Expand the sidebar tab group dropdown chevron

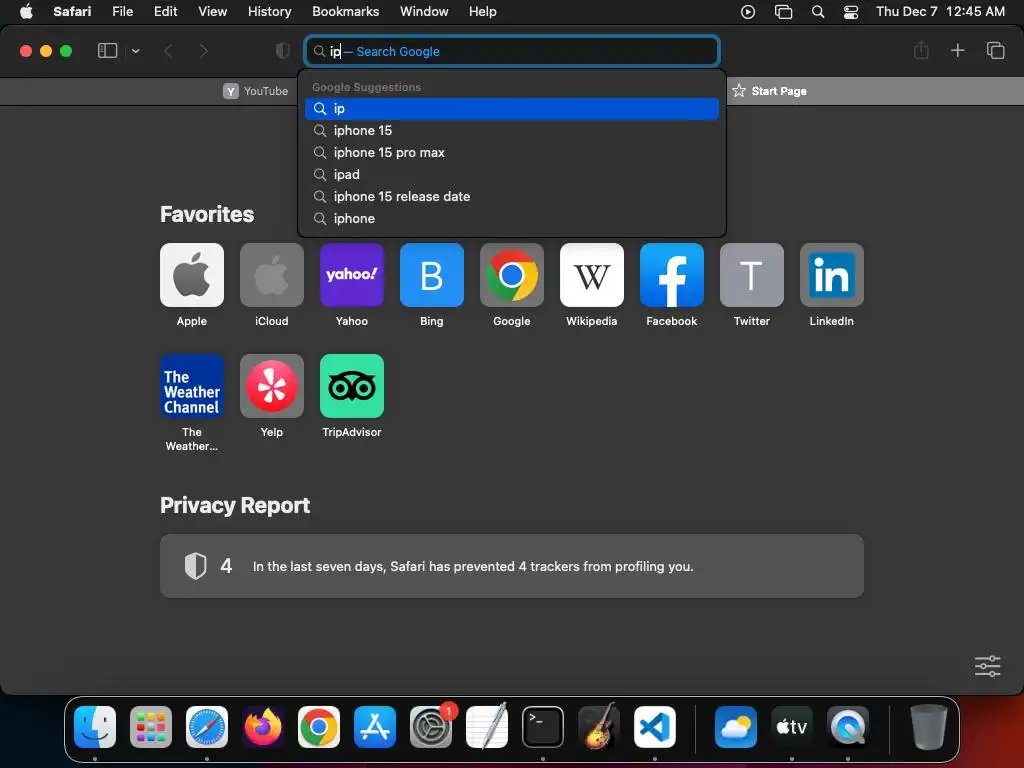(135, 51)
